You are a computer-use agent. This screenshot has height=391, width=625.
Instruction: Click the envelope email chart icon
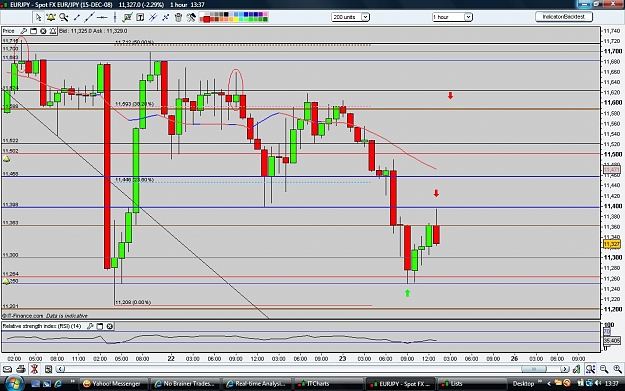click(x=7, y=369)
